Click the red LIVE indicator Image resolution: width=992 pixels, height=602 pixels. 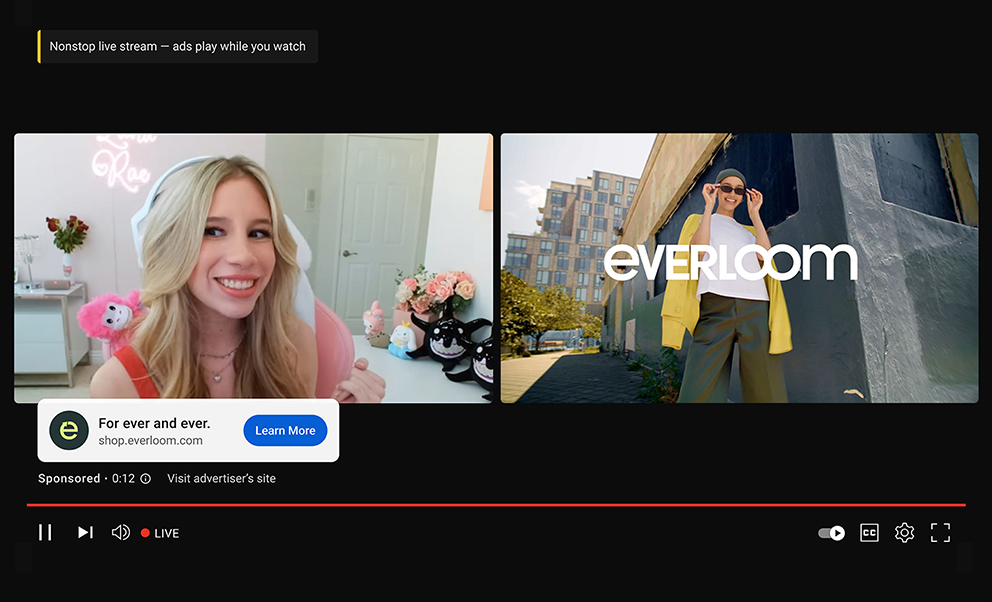[159, 532]
